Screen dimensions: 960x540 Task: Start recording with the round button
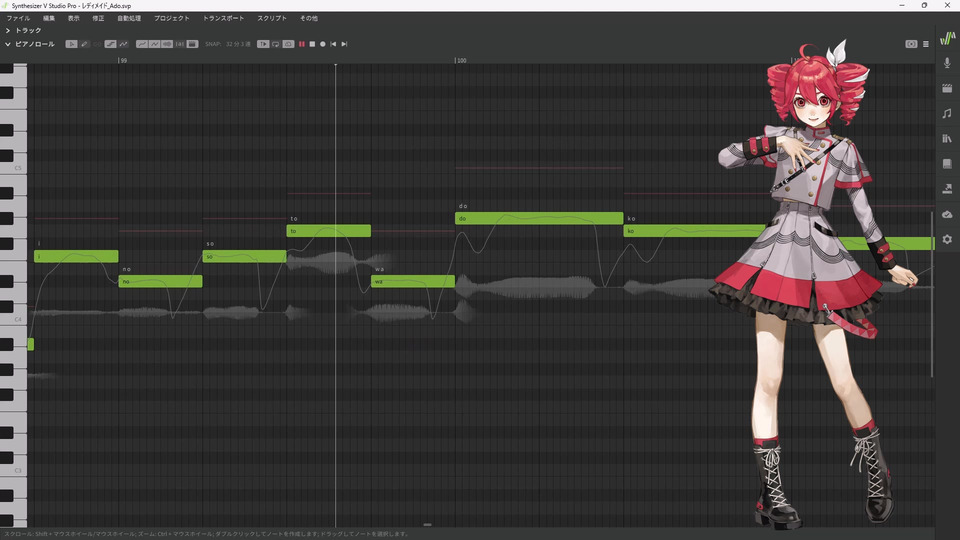coord(323,44)
